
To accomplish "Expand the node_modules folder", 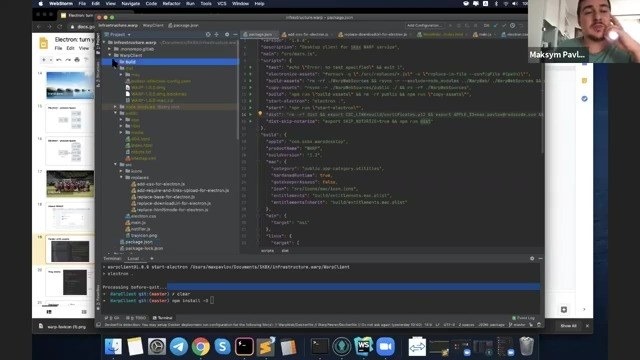I will (116, 107).
